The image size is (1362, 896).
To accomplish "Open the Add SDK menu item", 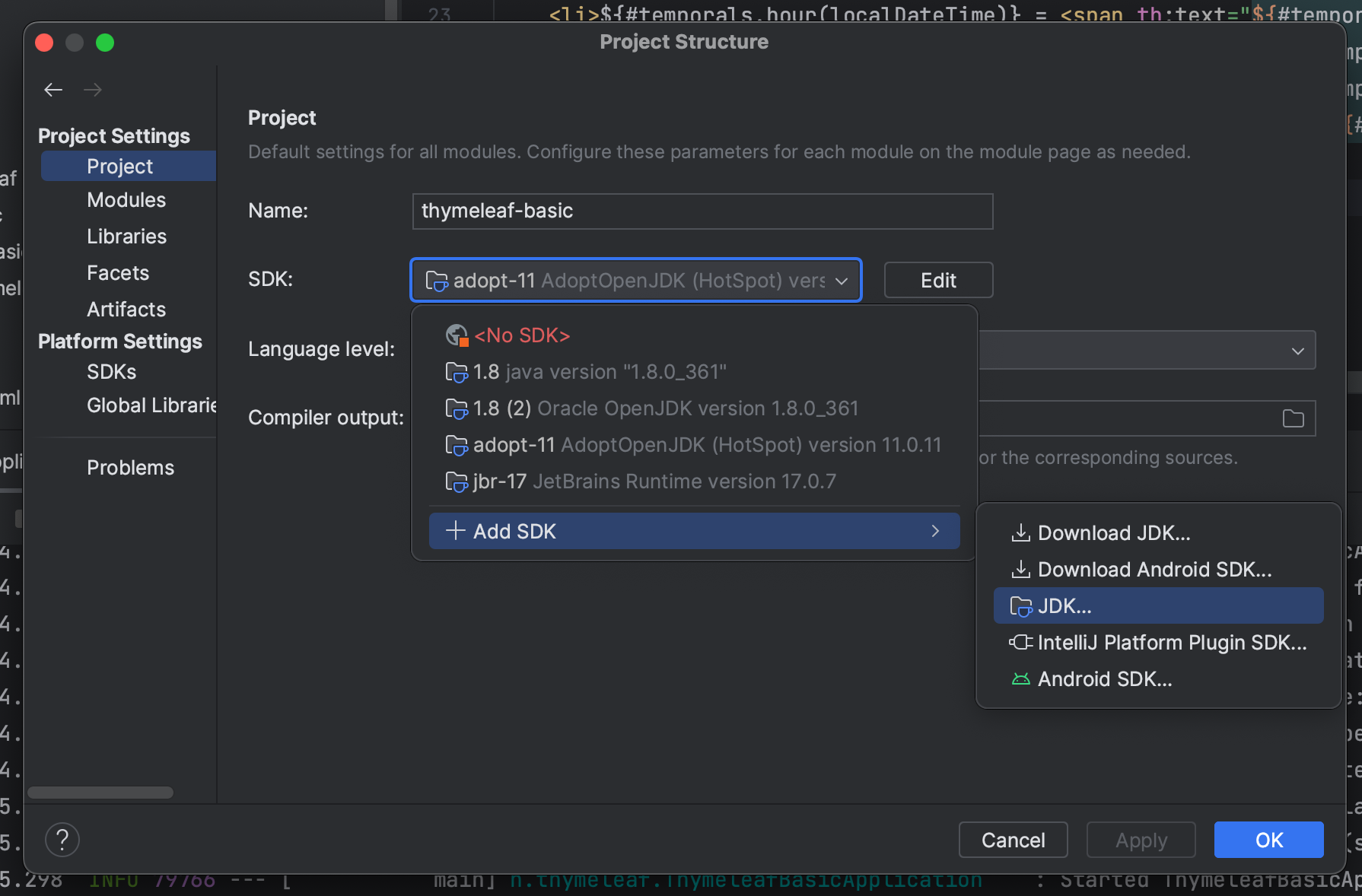I will [x=694, y=531].
